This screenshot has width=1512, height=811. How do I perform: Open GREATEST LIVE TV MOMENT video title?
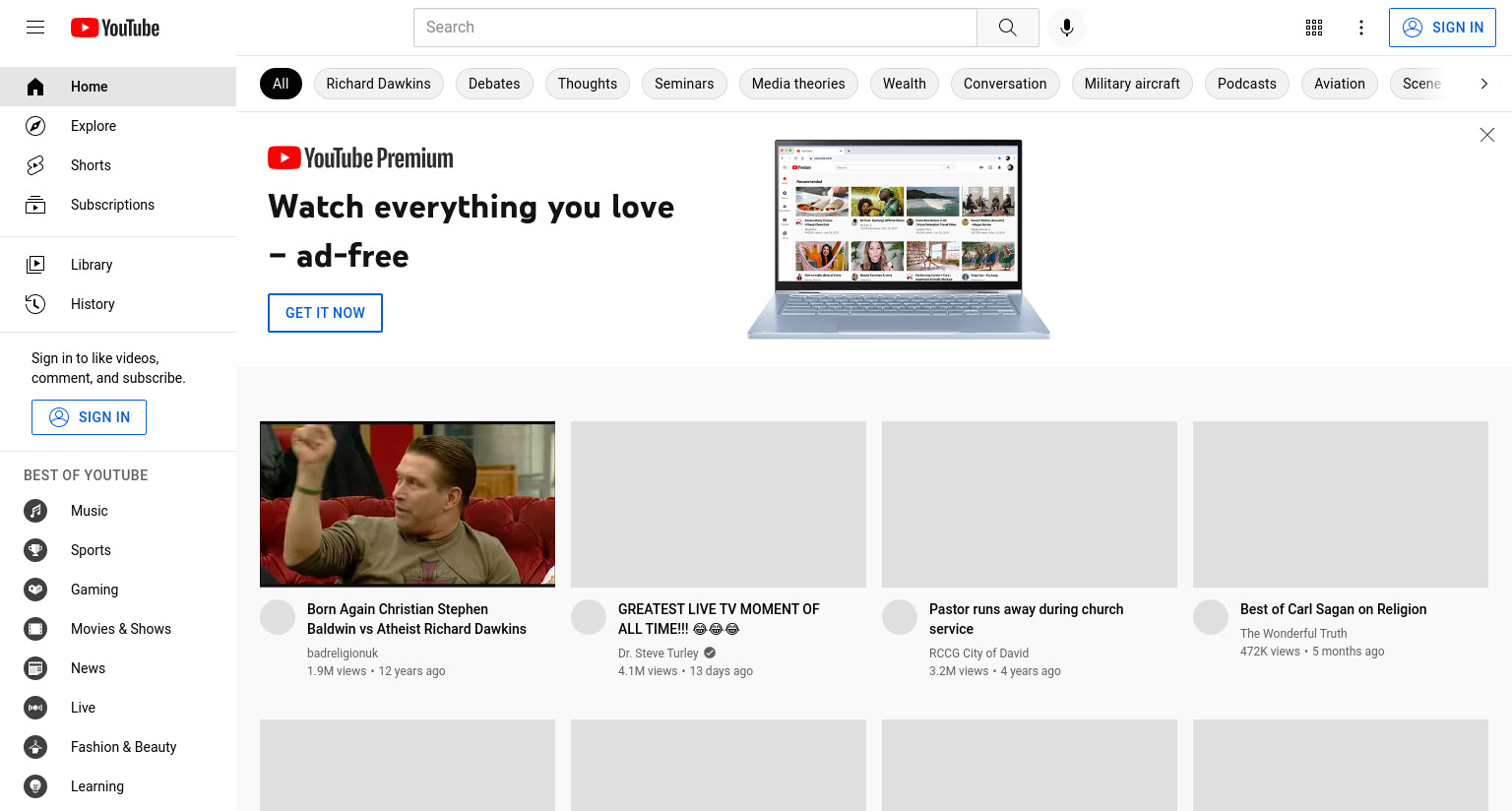[x=719, y=619]
